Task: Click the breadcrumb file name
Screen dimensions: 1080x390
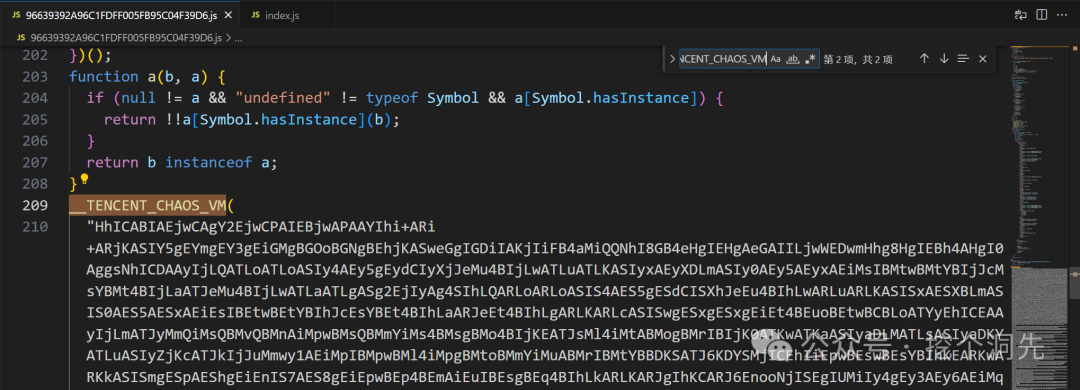Action: (x=121, y=38)
